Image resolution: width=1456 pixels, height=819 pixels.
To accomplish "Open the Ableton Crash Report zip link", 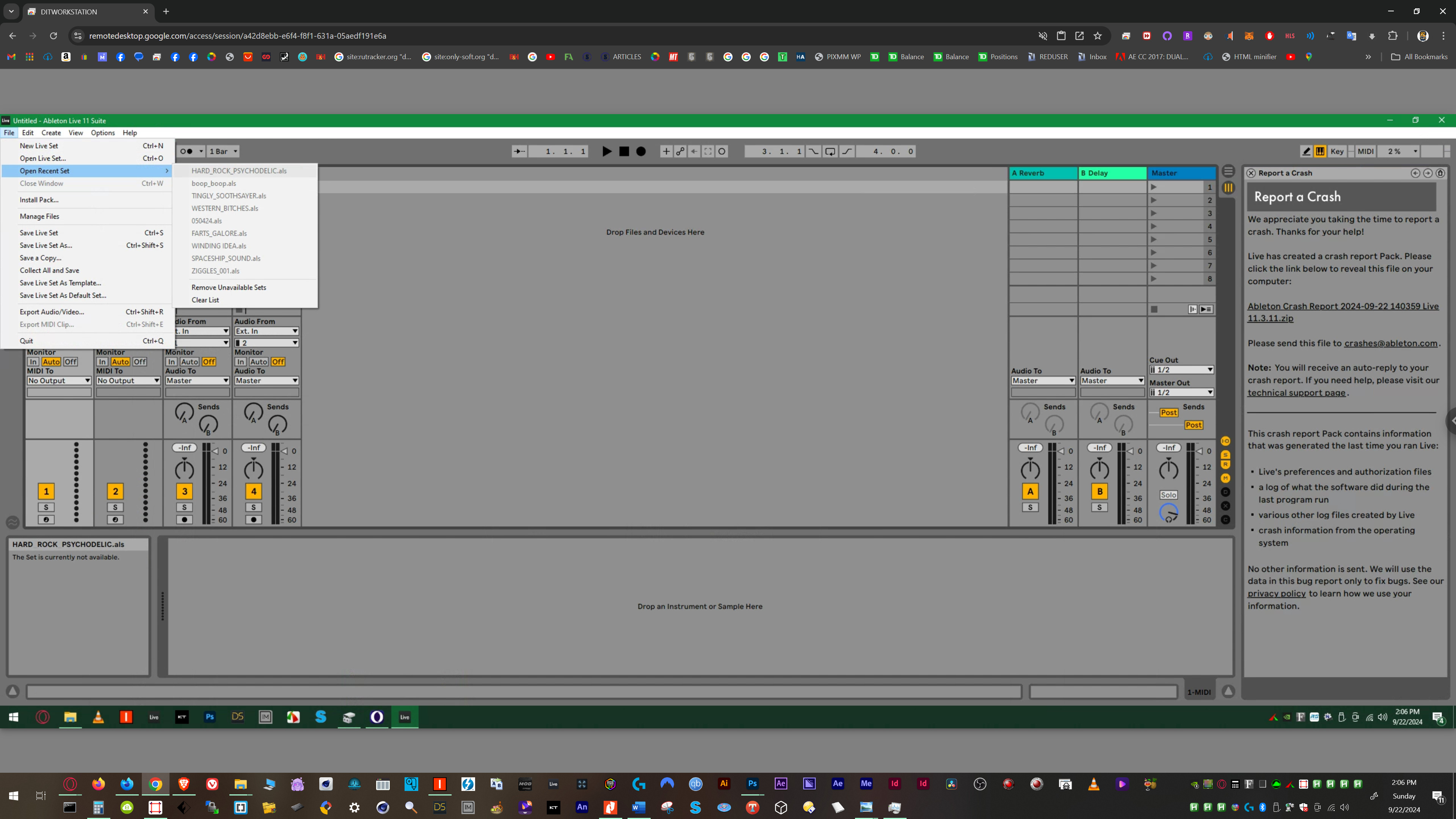I will click(x=1343, y=312).
